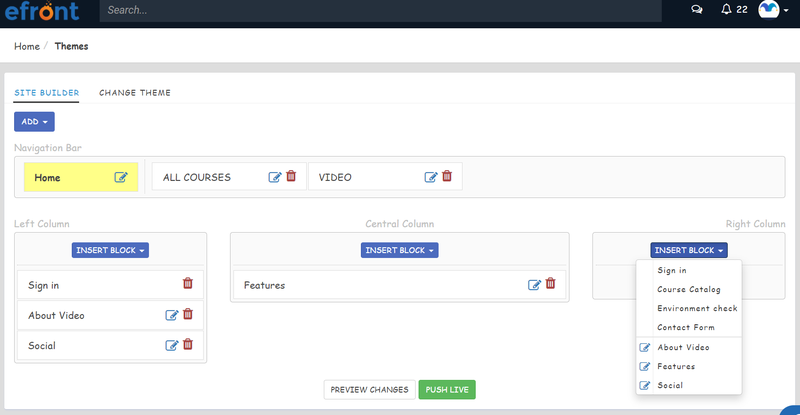Screen dimensions: 800x415
Task: Click the Left Column label
Action: [41, 224]
